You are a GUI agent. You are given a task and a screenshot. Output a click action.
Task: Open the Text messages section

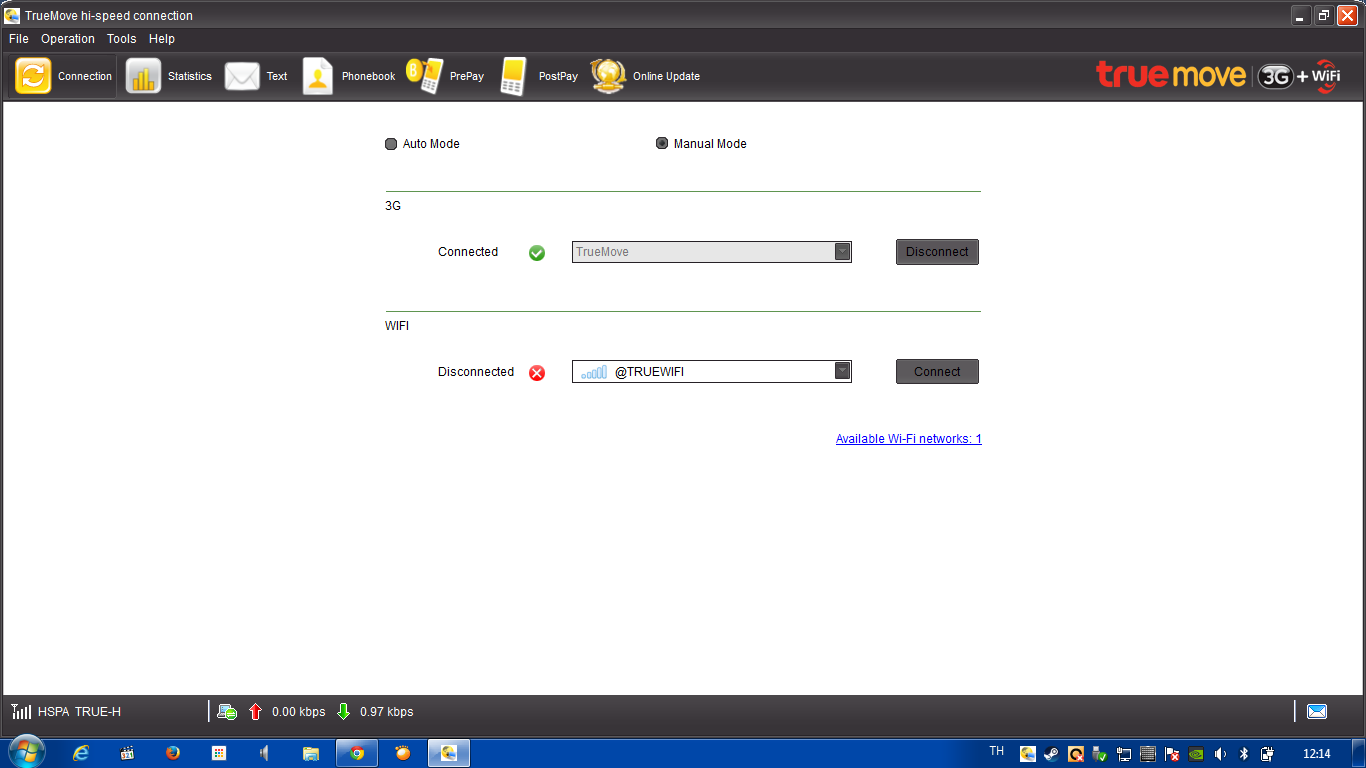point(256,76)
